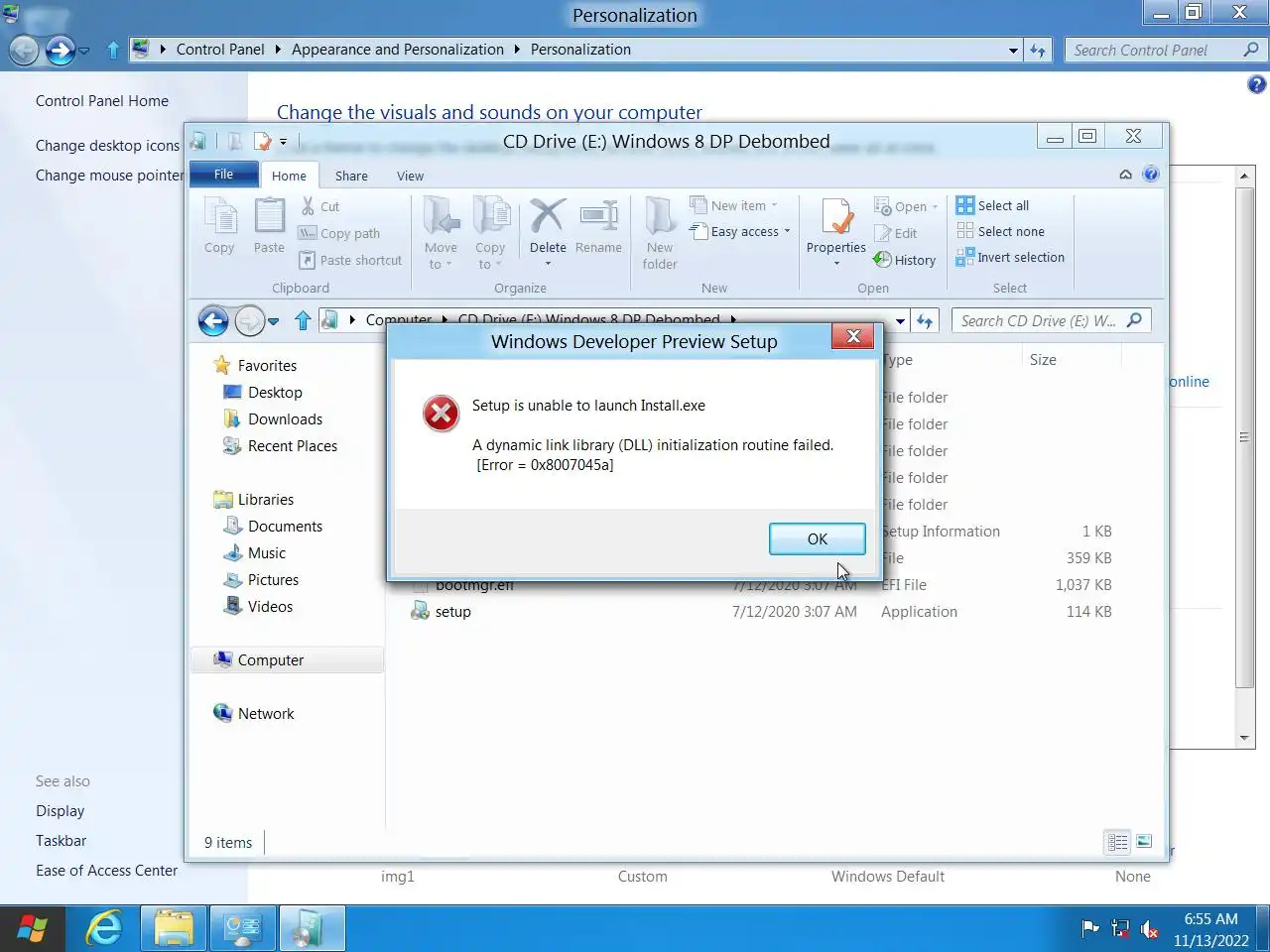Click the New folder icon
This screenshot has width=1270, height=952.
[660, 216]
